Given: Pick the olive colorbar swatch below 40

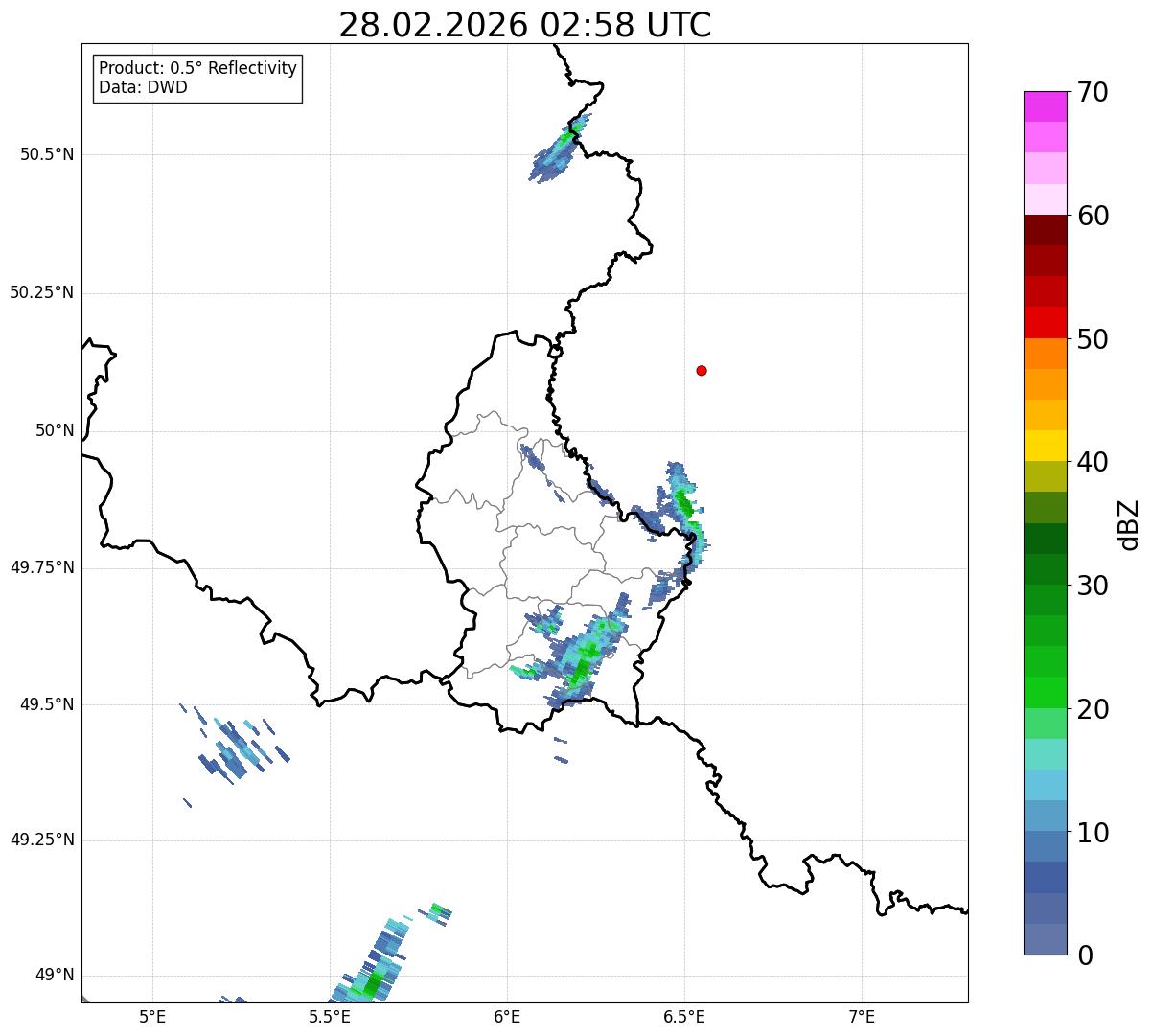Looking at the screenshot, I should pyautogui.click(x=1045, y=476).
